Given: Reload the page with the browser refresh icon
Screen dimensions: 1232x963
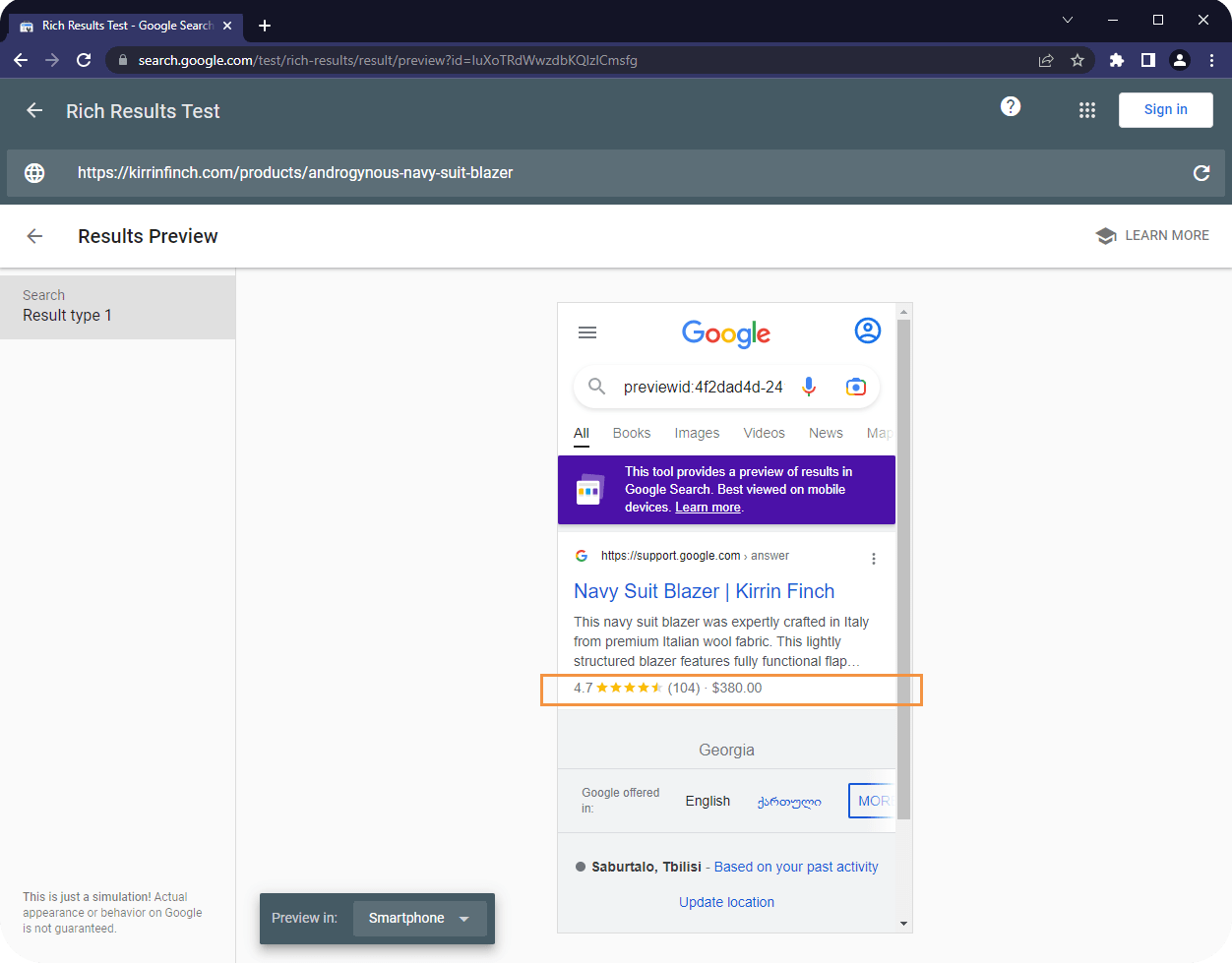Looking at the screenshot, I should (x=84, y=60).
